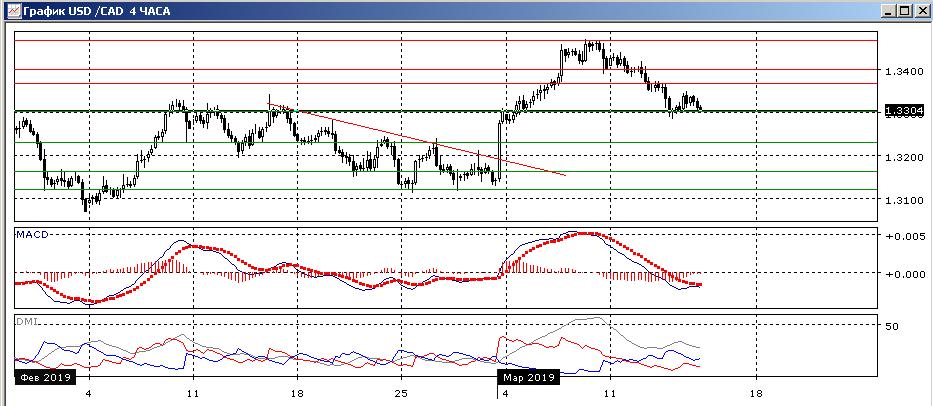
Task: Select the MACD indicator label
Action: click(x=32, y=234)
